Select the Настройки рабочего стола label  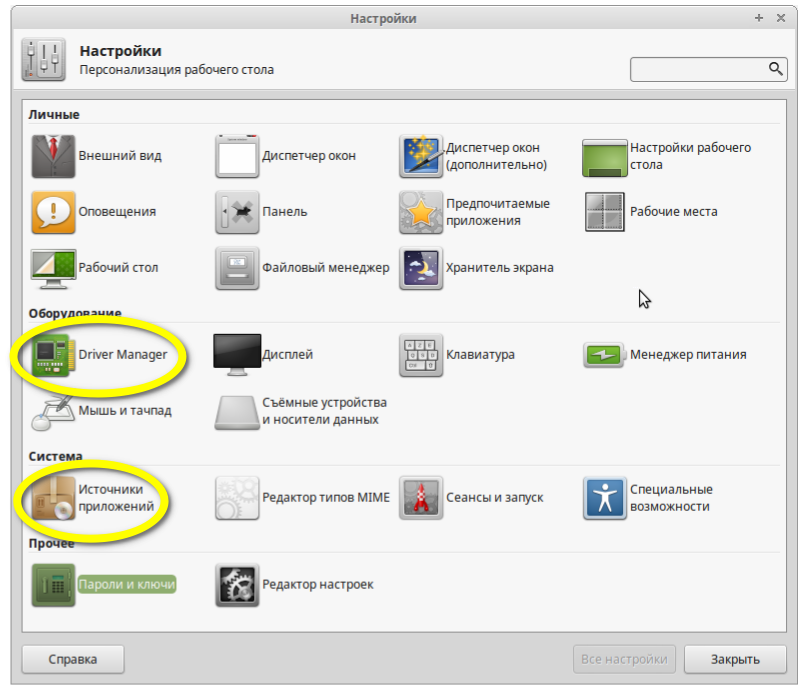point(690,156)
